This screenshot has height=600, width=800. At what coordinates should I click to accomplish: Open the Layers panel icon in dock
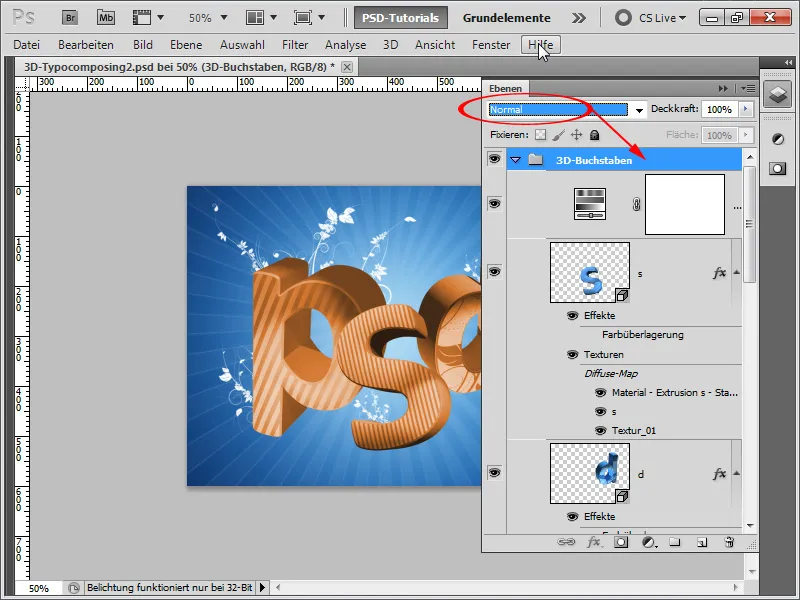pos(778,94)
